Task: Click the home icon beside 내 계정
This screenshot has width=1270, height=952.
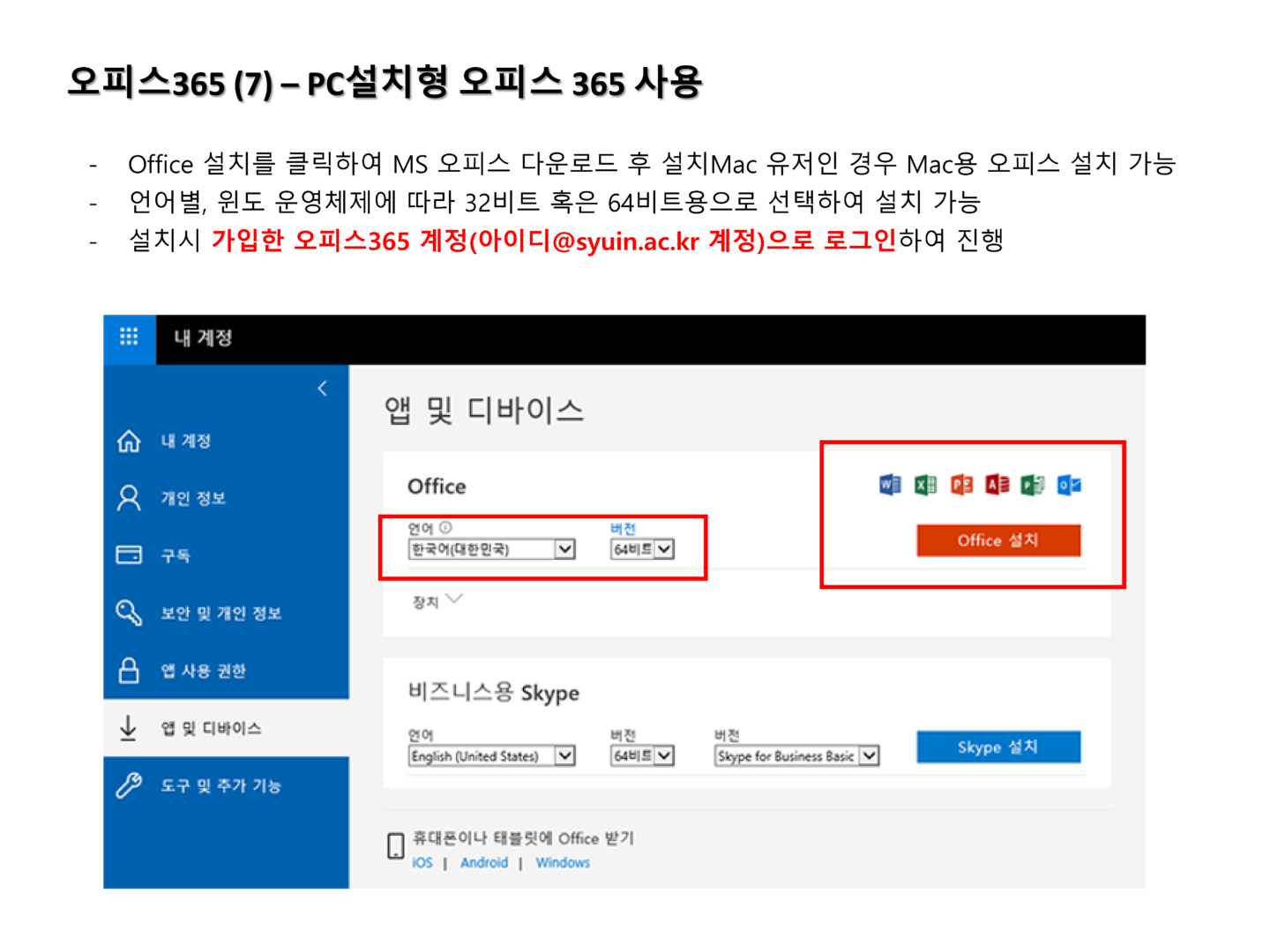Action: [x=129, y=441]
